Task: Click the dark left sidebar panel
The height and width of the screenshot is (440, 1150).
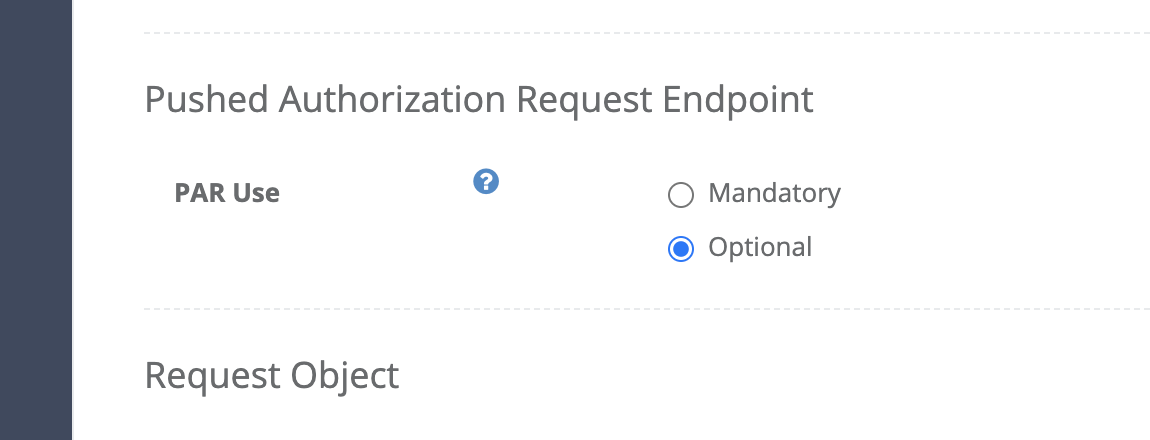Action: tap(36, 220)
